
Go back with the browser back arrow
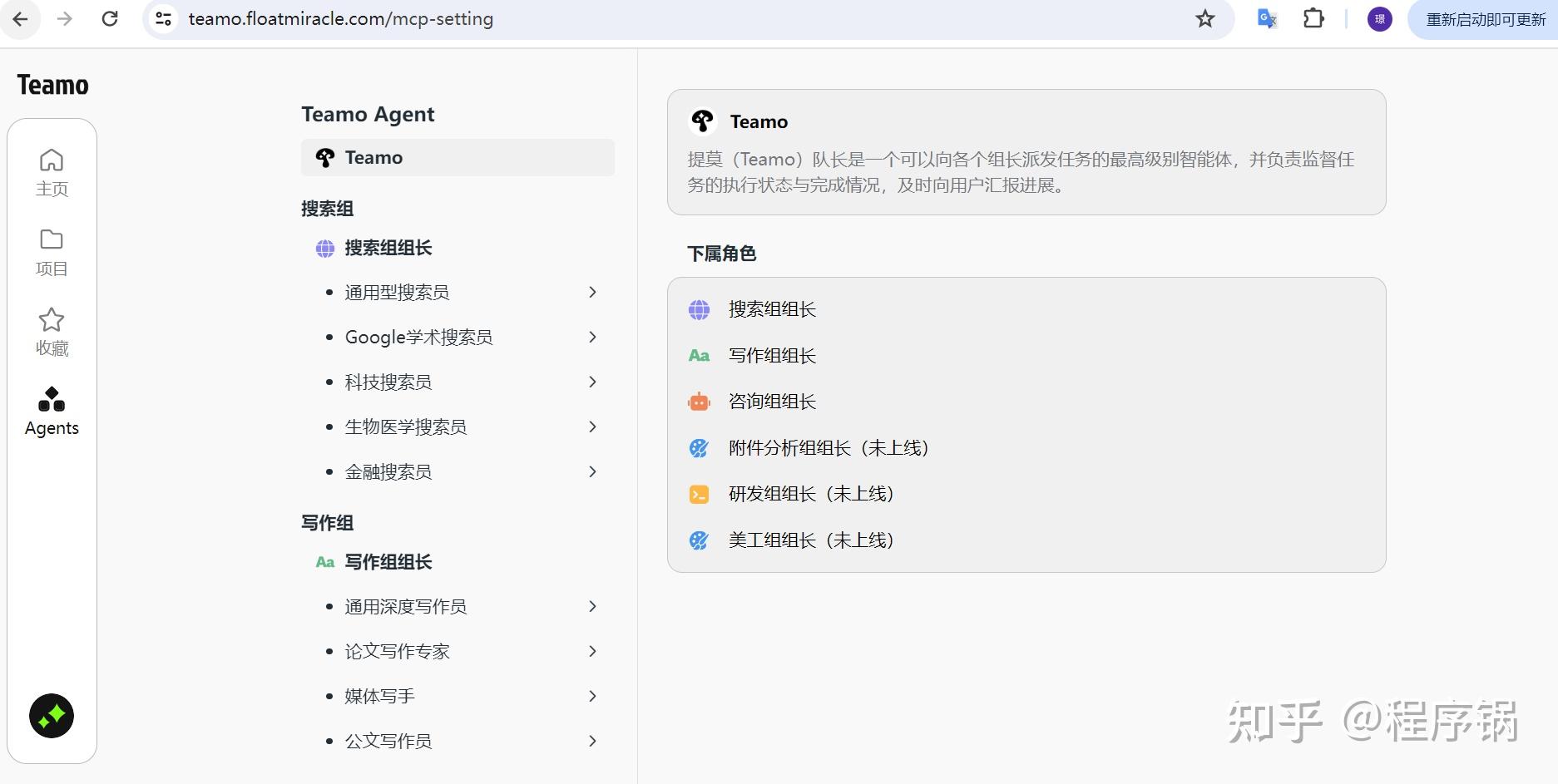(x=20, y=19)
